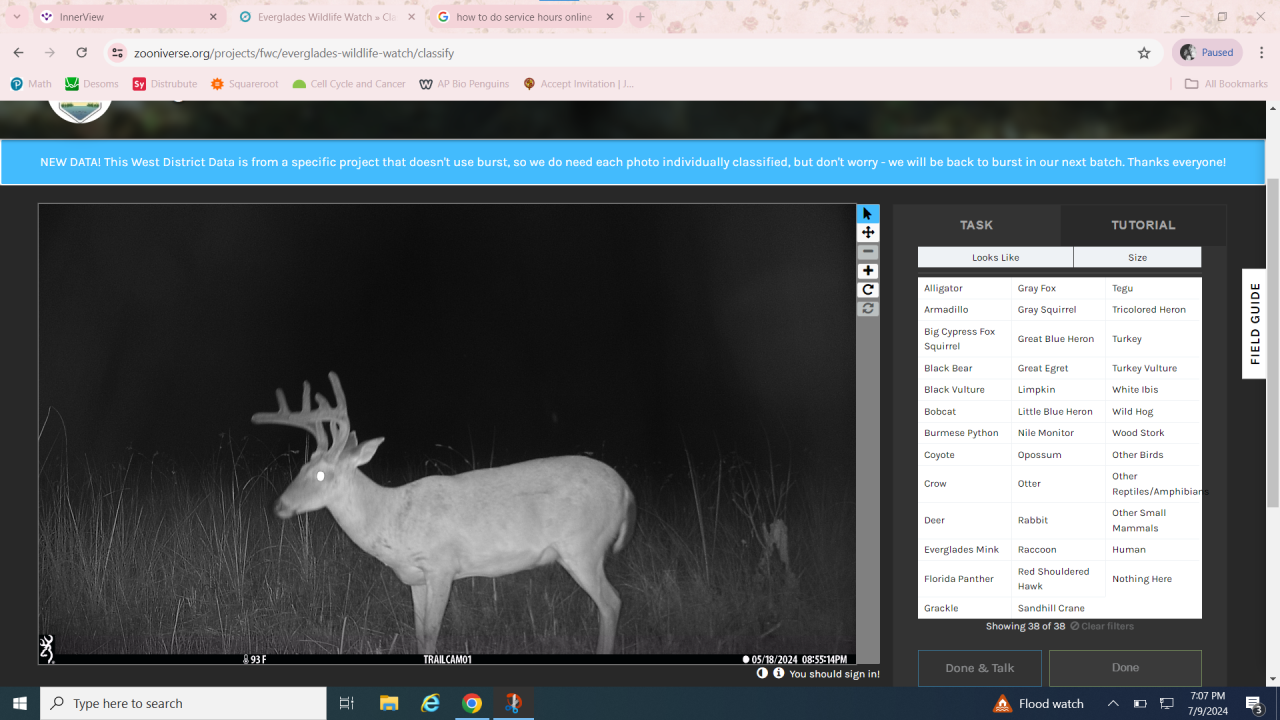
Task: Select Sandhill Crane
Action: [1058, 608]
